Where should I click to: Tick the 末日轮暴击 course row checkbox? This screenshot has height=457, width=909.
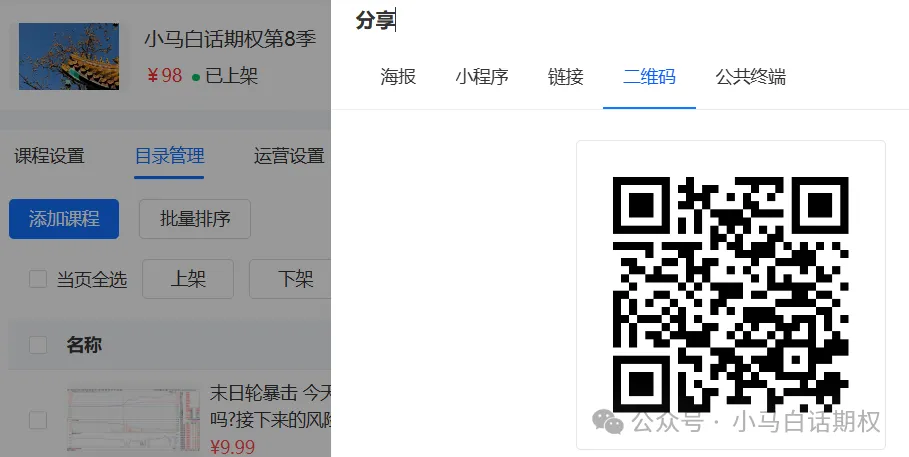38,420
